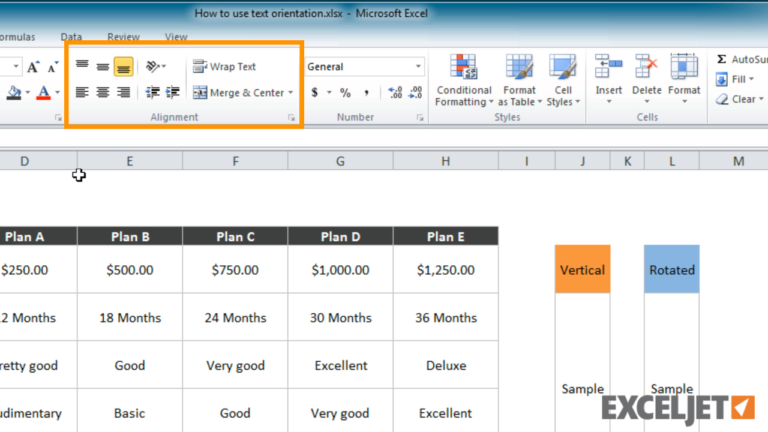Click the Increase Indent icon
Viewport: 768px width, 432px height.
click(173, 92)
